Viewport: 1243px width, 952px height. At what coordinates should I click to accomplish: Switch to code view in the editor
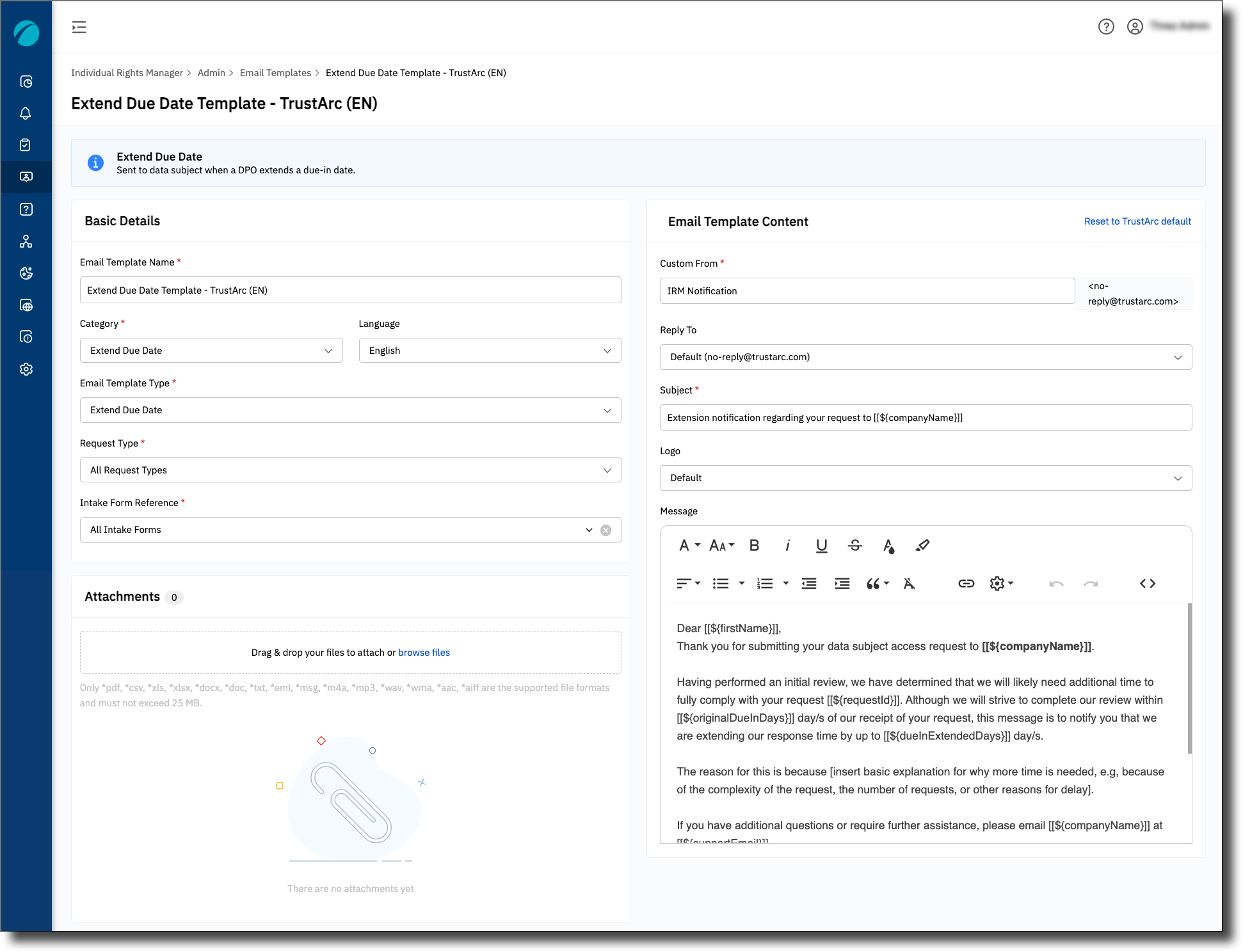point(1148,583)
